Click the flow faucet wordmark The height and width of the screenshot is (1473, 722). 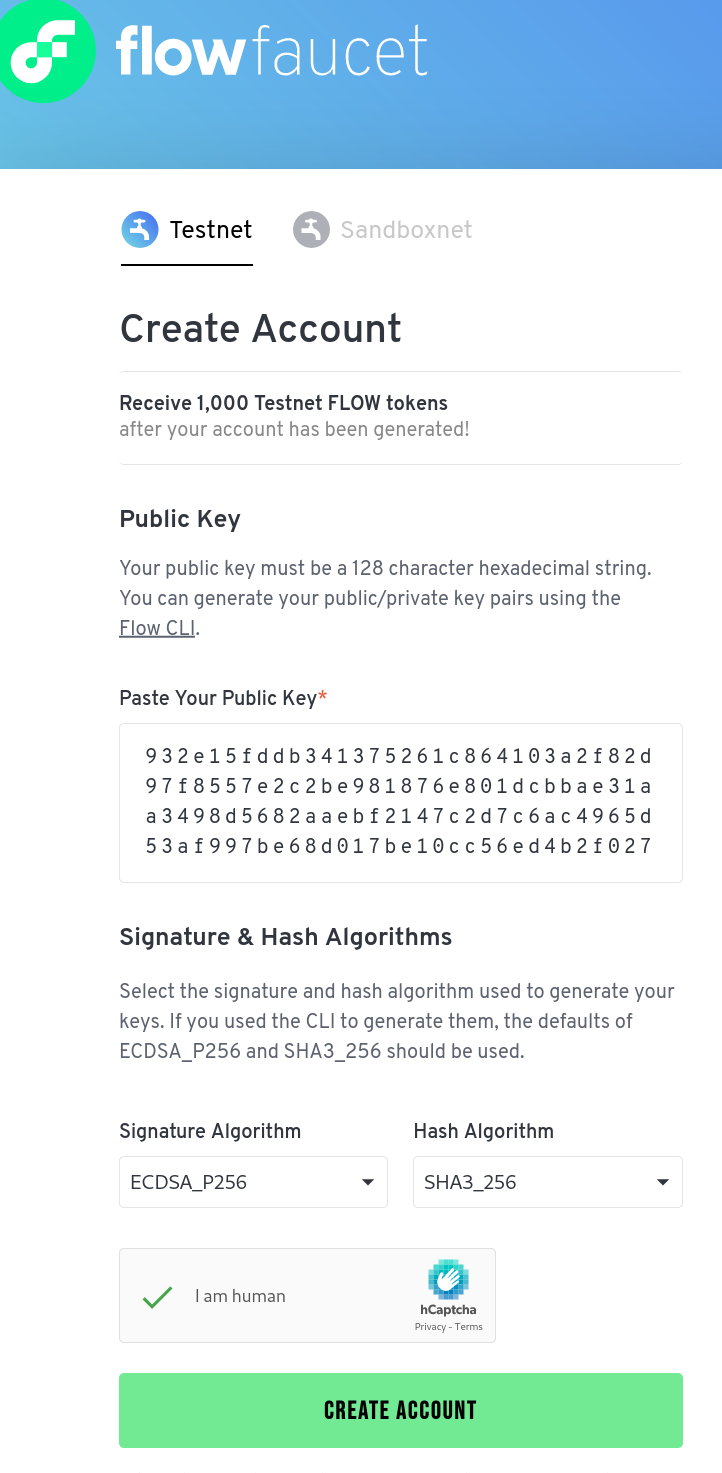point(272,52)
